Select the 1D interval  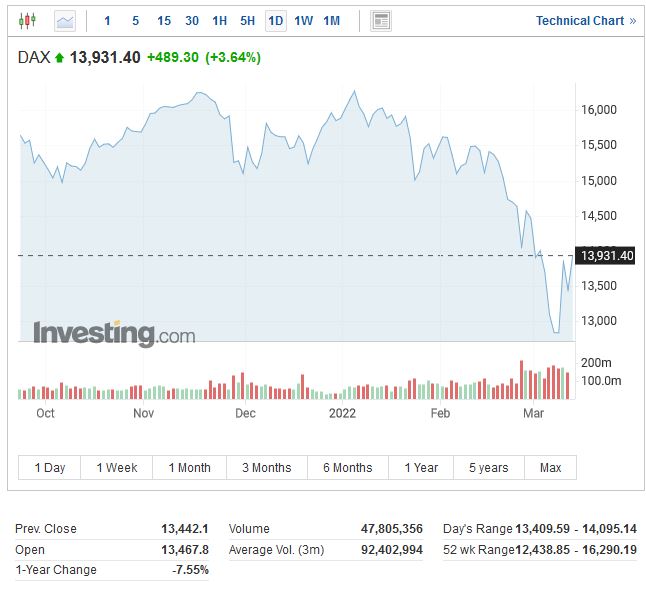276,20
